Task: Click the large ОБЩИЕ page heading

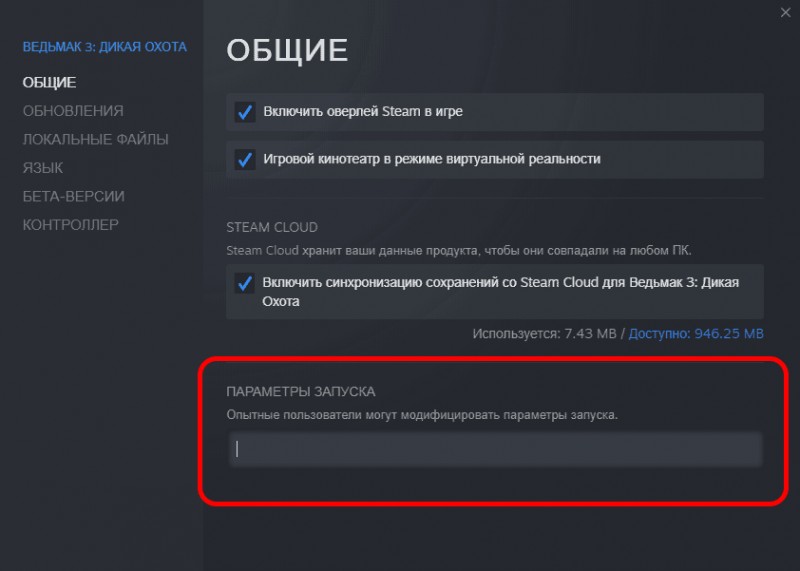Action: pos(287,50)
